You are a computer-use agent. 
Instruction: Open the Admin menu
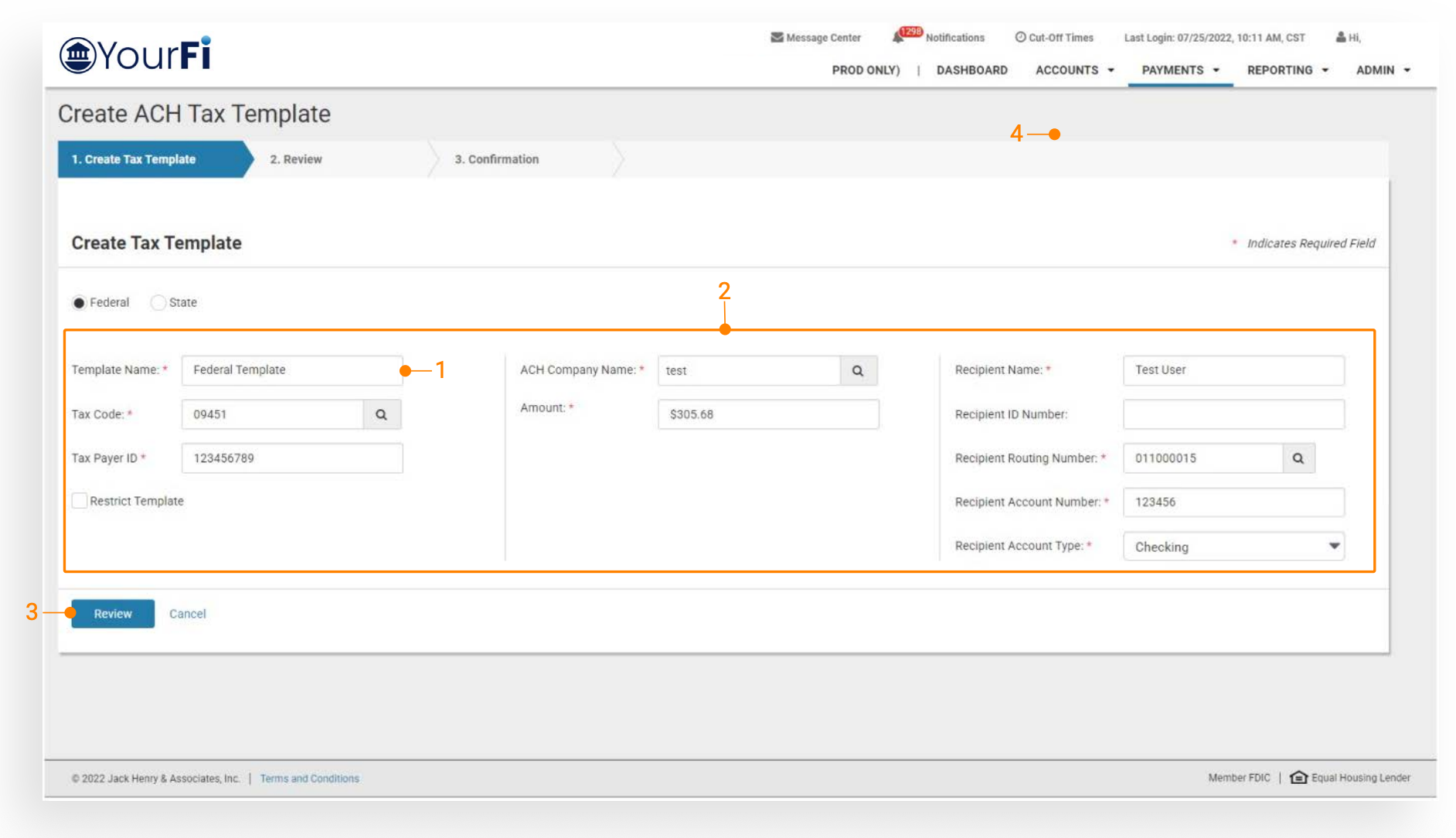[1383, 70]
